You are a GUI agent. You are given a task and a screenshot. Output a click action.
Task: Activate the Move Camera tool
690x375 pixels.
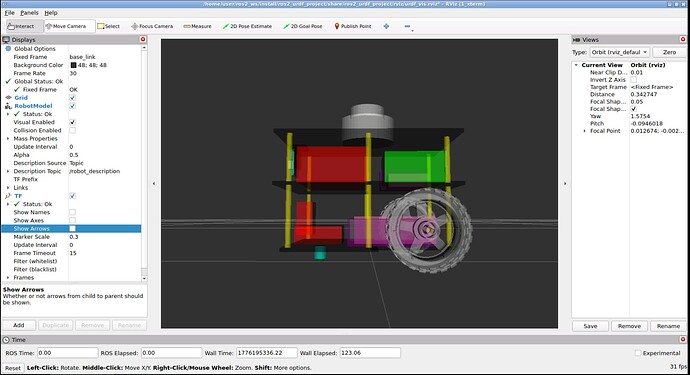[x=70, y=26]
